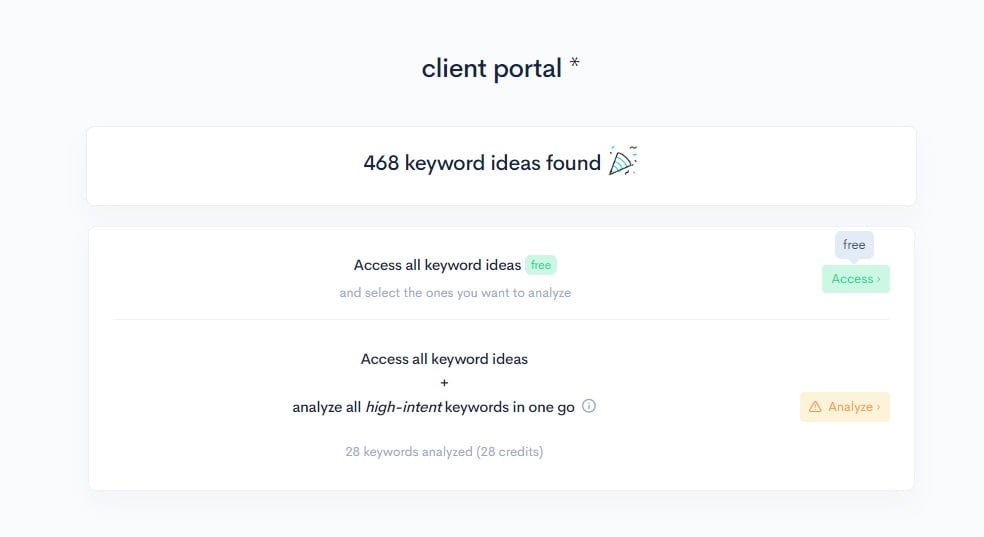Click the green free badge beside keyword ideas
The width and height of the screenshot is (984, 537).
click(x=541, y=265)
